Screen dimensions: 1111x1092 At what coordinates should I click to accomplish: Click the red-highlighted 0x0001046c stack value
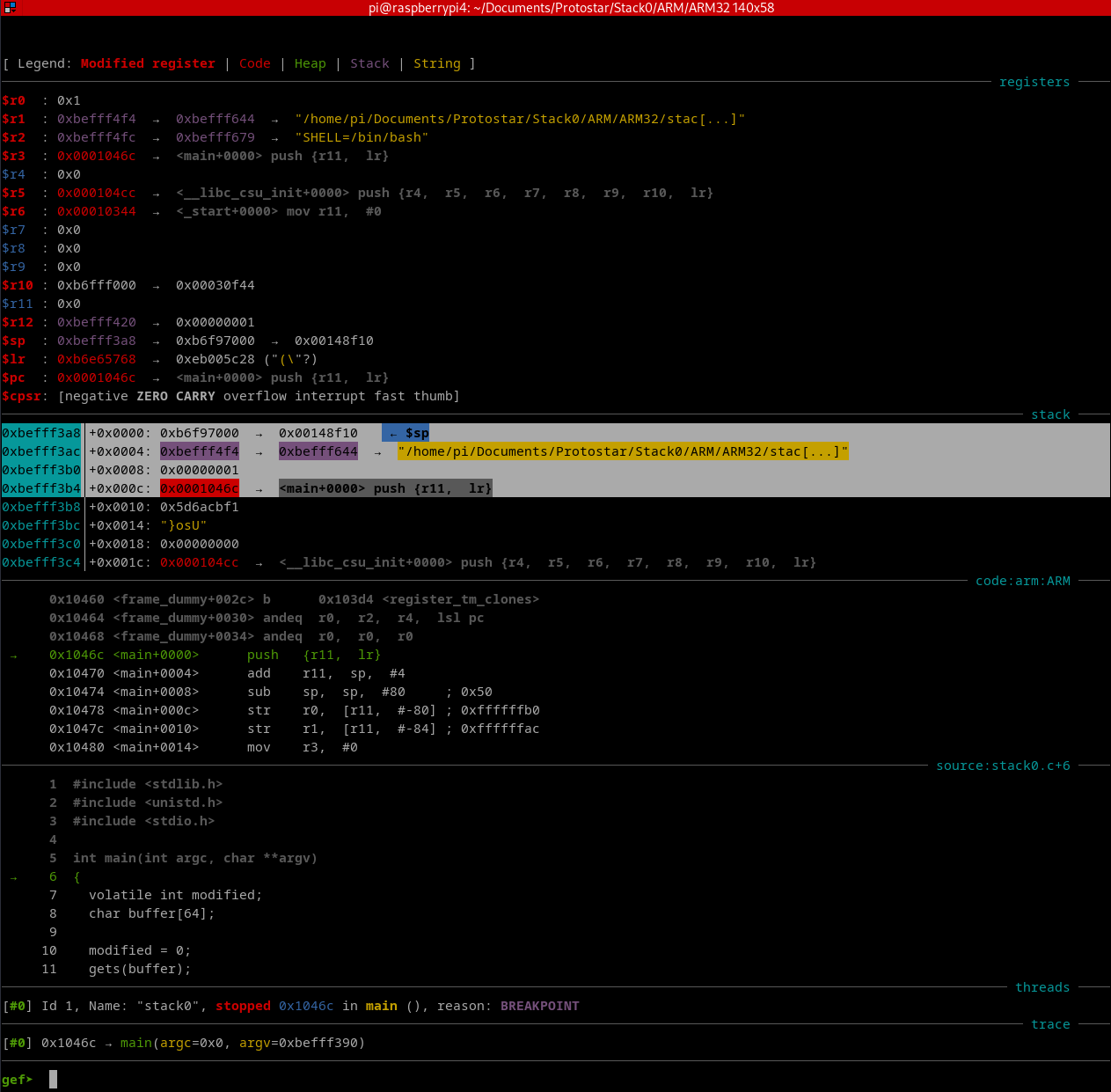(200, 488)
